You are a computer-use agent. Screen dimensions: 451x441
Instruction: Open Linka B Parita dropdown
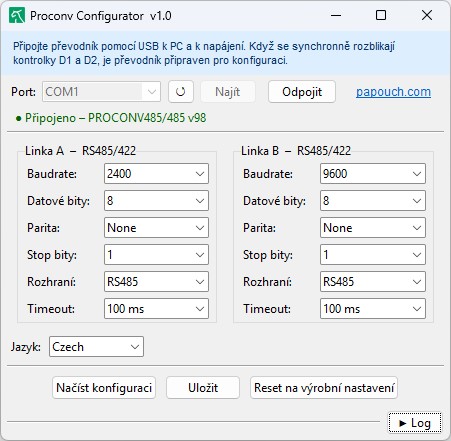pos(373,228)
